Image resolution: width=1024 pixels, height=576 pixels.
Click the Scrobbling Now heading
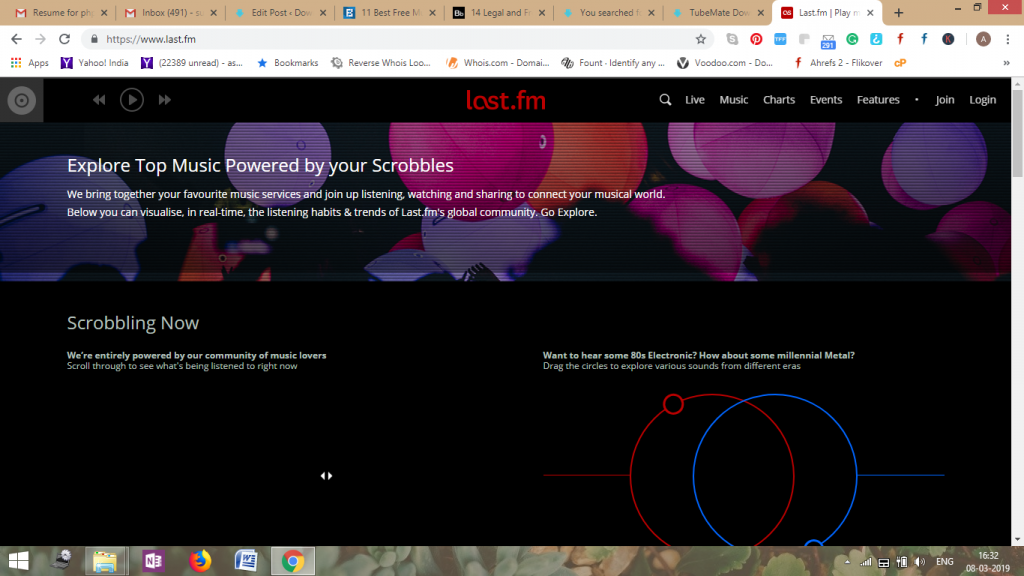(x=133, y=323)
